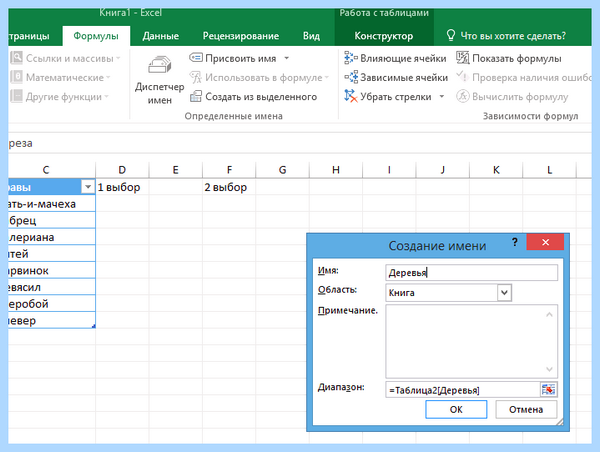Click the lightbulb Tell Me icon
Screen dimensions: 600x452
click(451, 36)
